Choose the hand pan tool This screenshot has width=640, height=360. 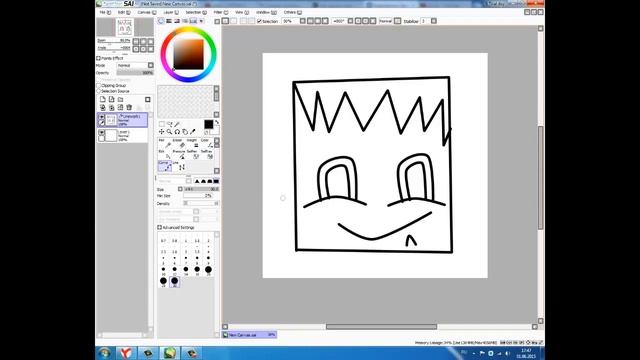tap(185, 131)
